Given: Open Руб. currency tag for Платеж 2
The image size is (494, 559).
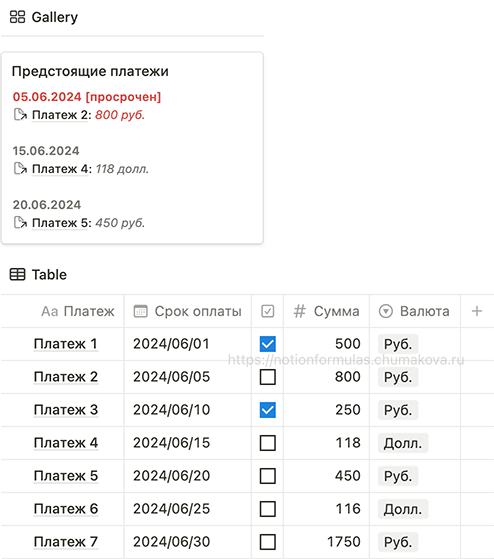Looking at the screenshot, I should (398, 377).
